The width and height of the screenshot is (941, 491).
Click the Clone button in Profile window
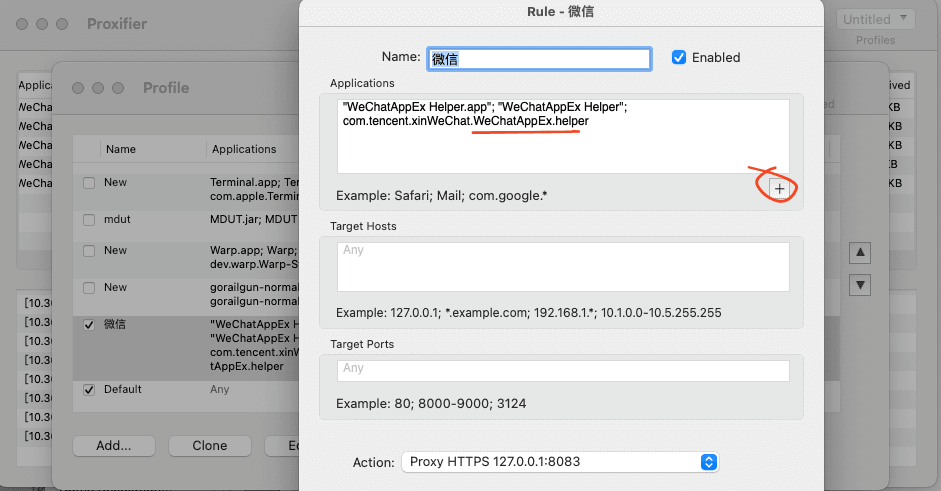point(210,445)
